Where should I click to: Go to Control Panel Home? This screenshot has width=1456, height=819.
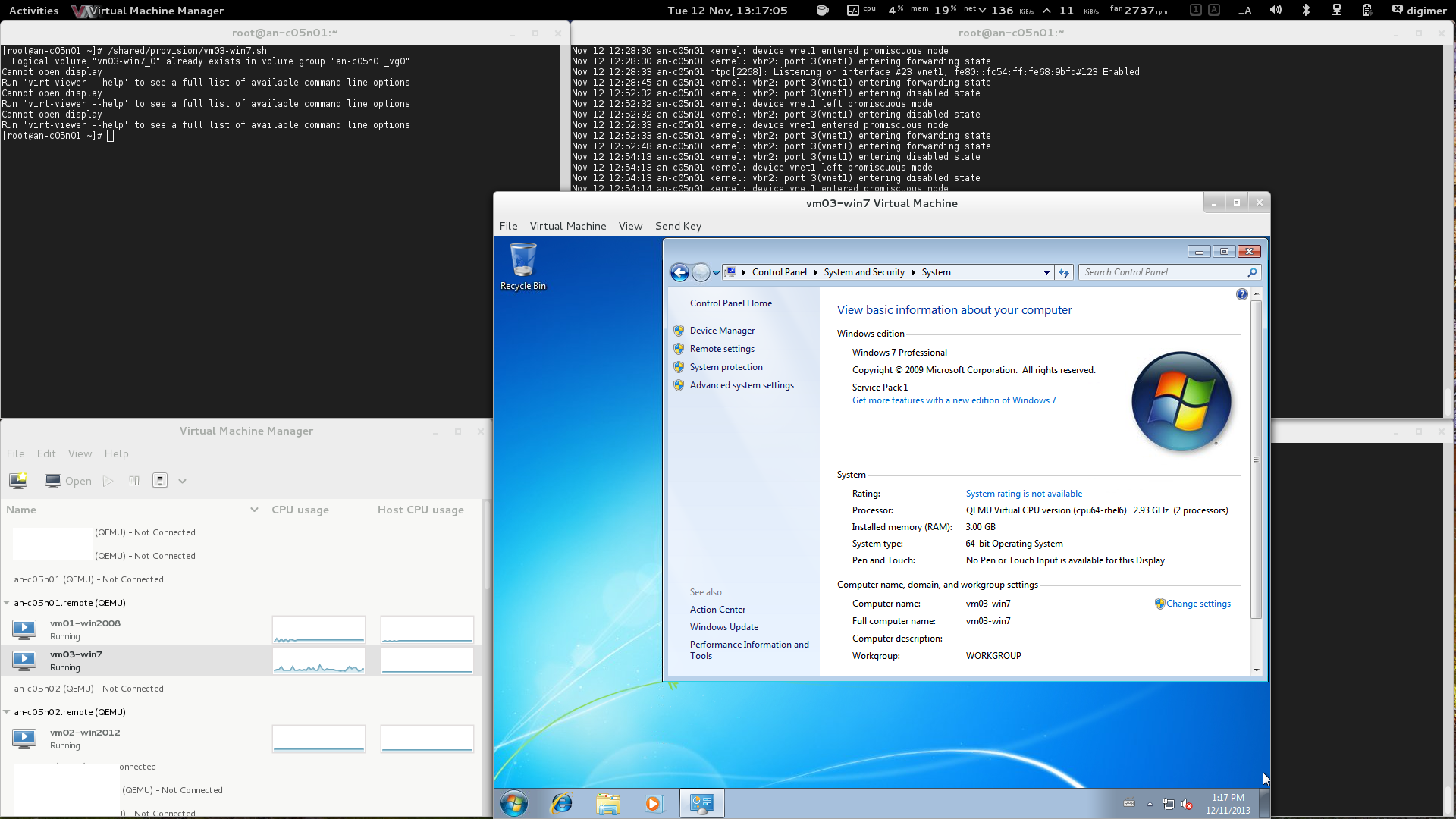click(x=730, y=303)
